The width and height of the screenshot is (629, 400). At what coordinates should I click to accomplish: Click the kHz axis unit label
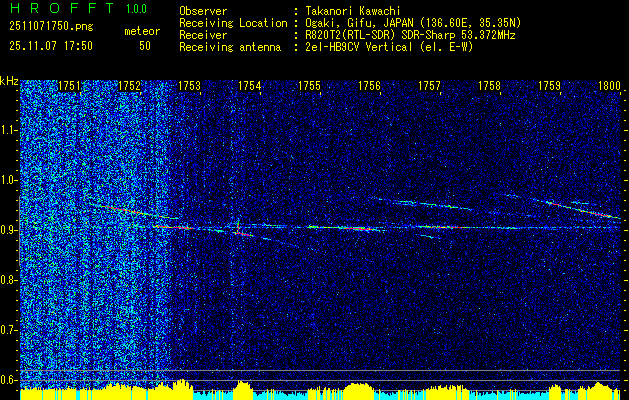(9, 81)
